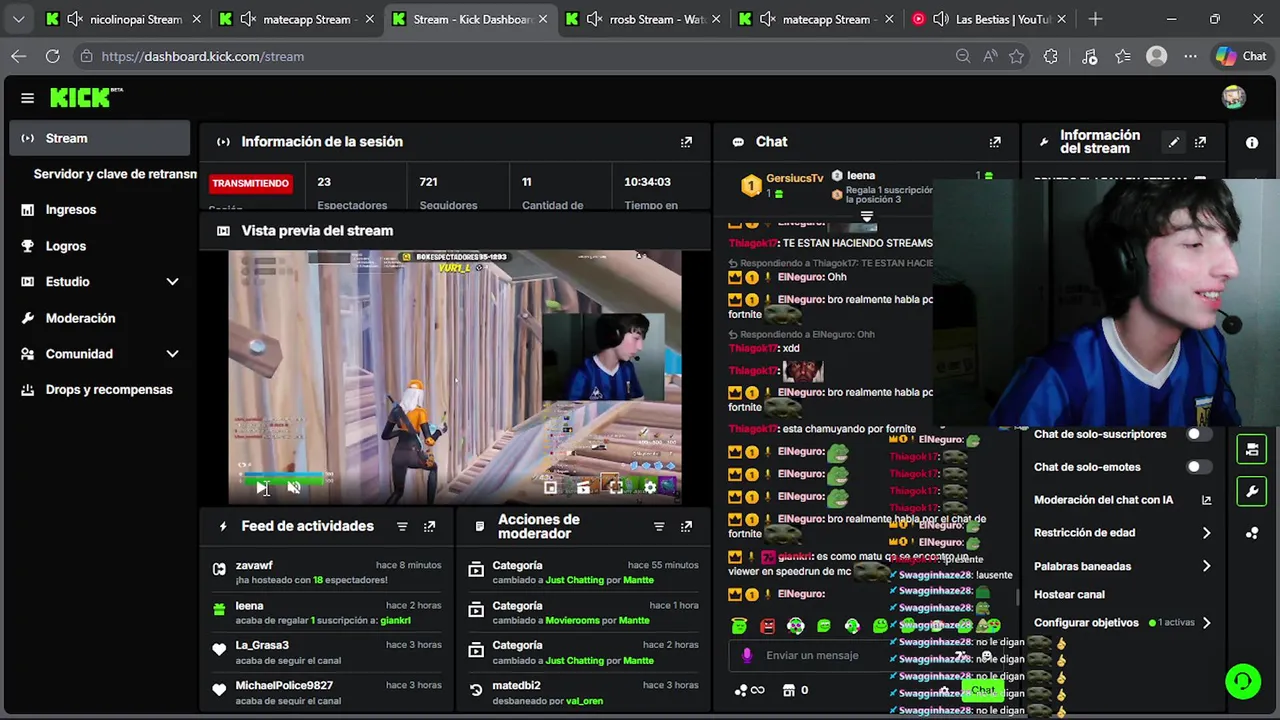Click Hostear canal
This screenshot has width=1280, height=720.
tap(1069, 594)
